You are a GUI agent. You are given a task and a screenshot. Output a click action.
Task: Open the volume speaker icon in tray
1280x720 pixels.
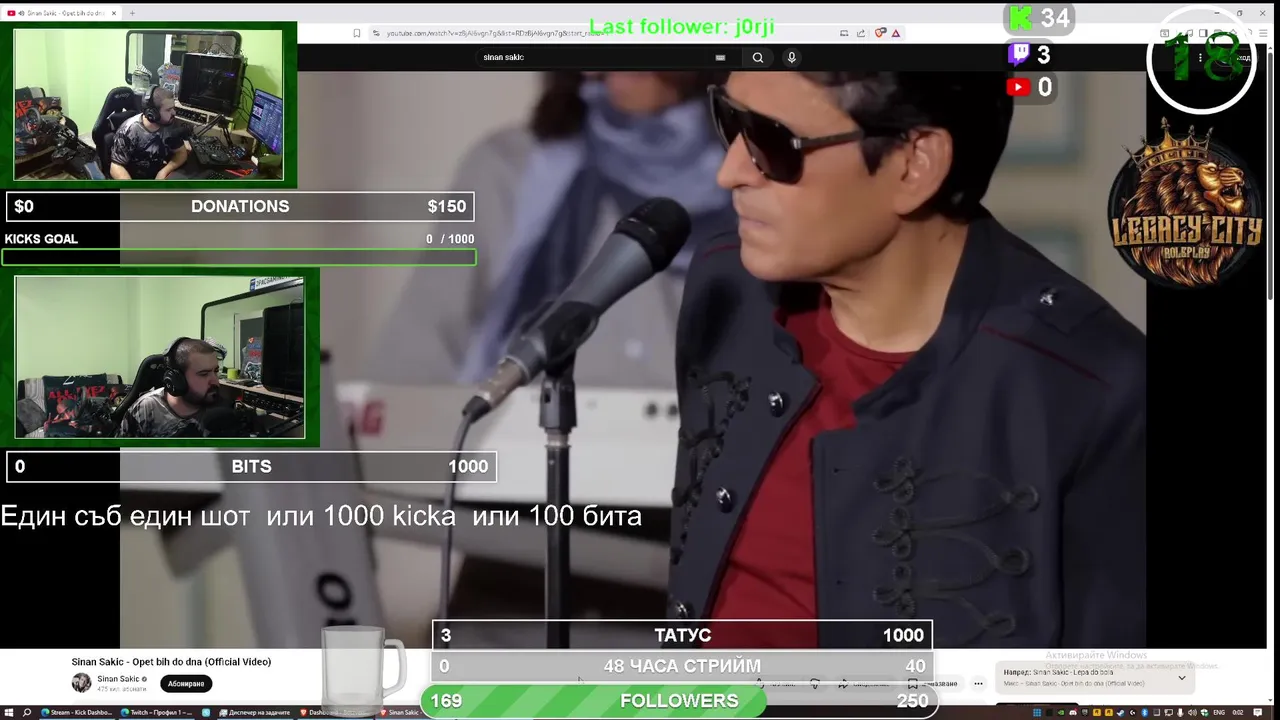click(x=1192, y=712)
